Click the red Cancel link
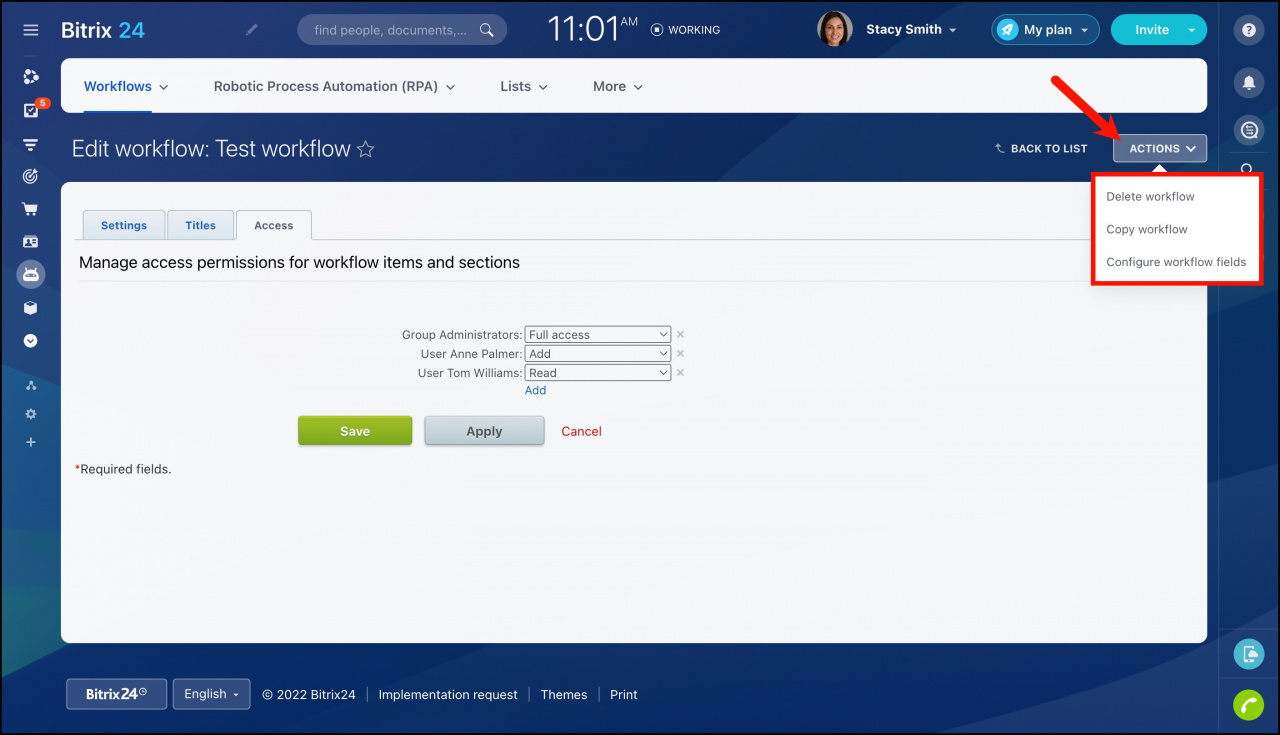This screenshot has width=1280, height=735. (x=581, y=431)
